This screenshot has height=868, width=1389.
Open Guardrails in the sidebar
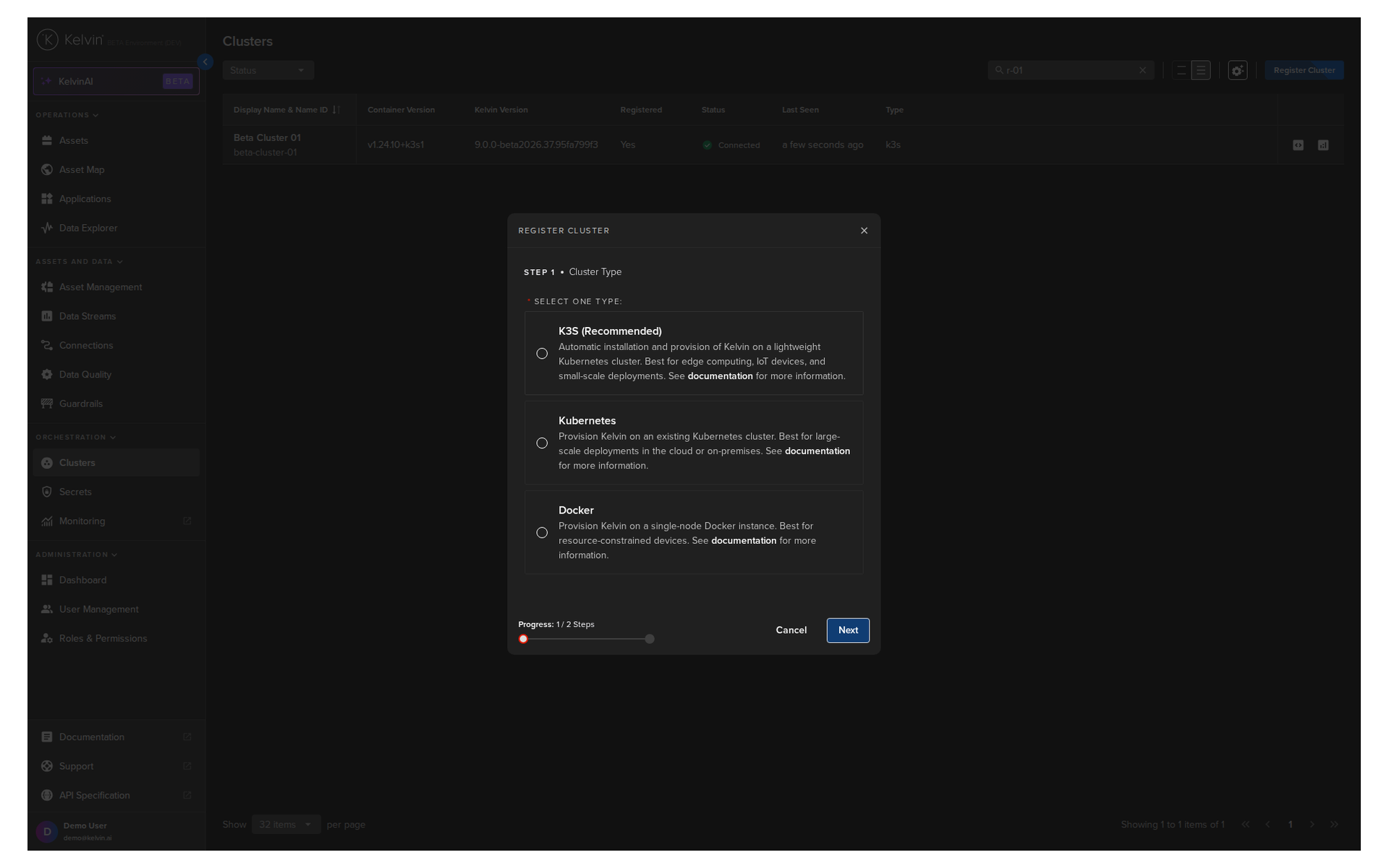(81, 404)
